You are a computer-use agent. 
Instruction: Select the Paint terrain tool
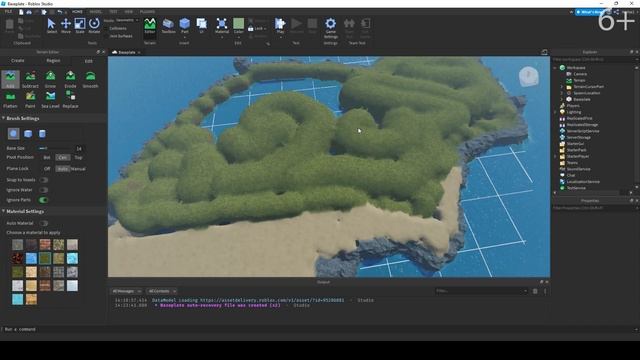coord(30,99)
